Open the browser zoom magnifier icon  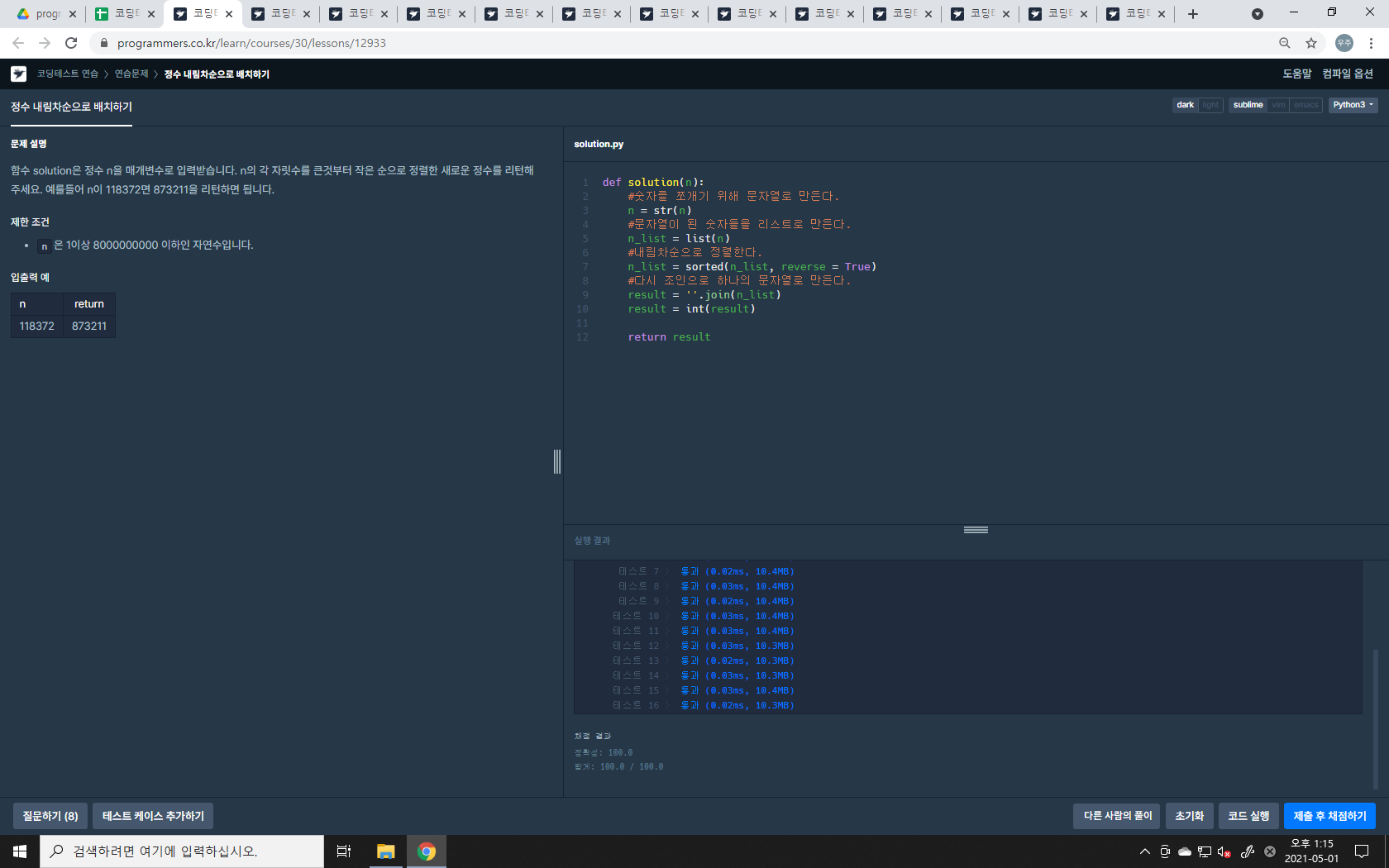coord(1284,43)
